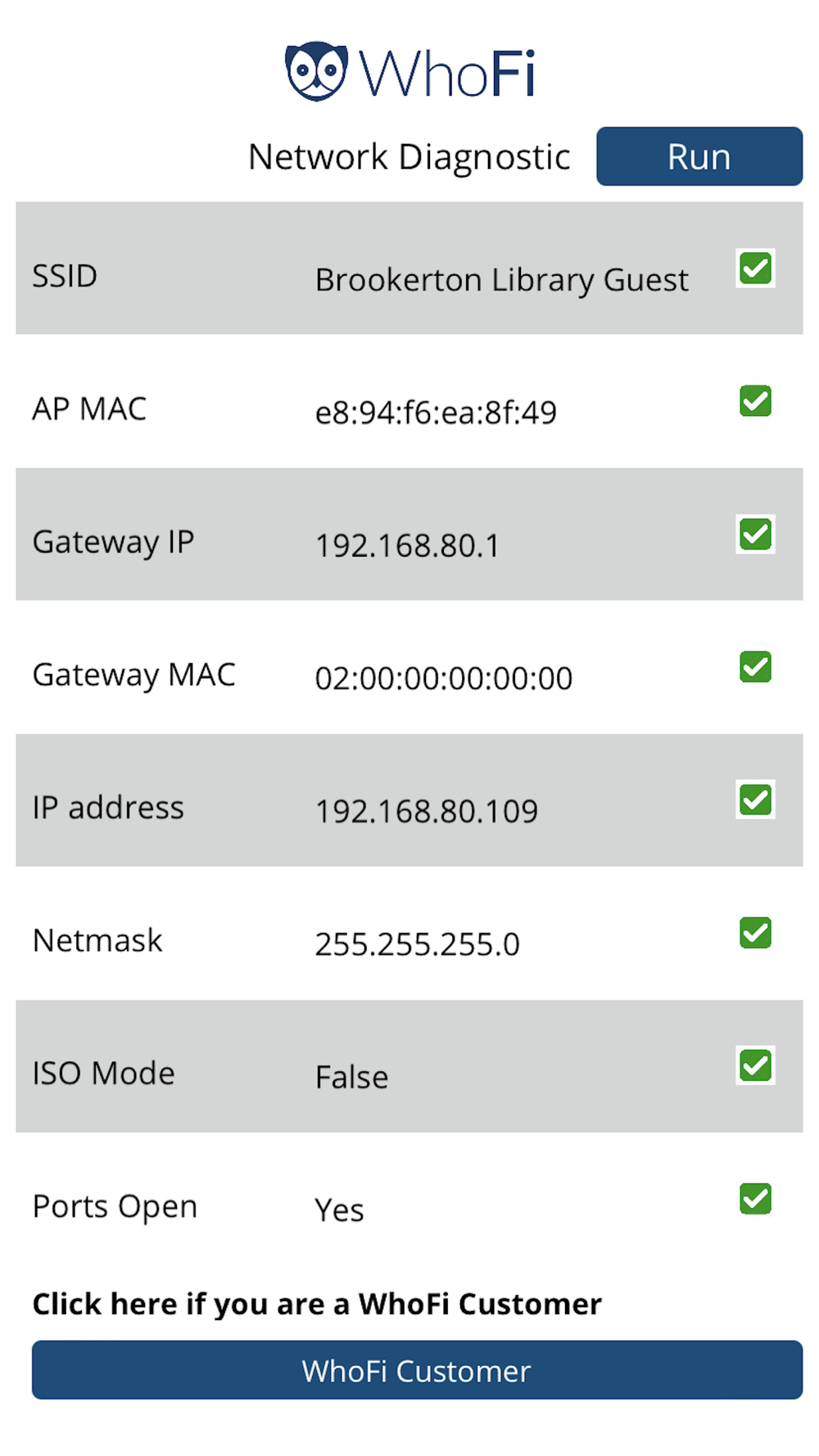Click the Netmask value 255.255.255.0
819x1456 pixels.
pyautogui.click(x=417, y=944)
